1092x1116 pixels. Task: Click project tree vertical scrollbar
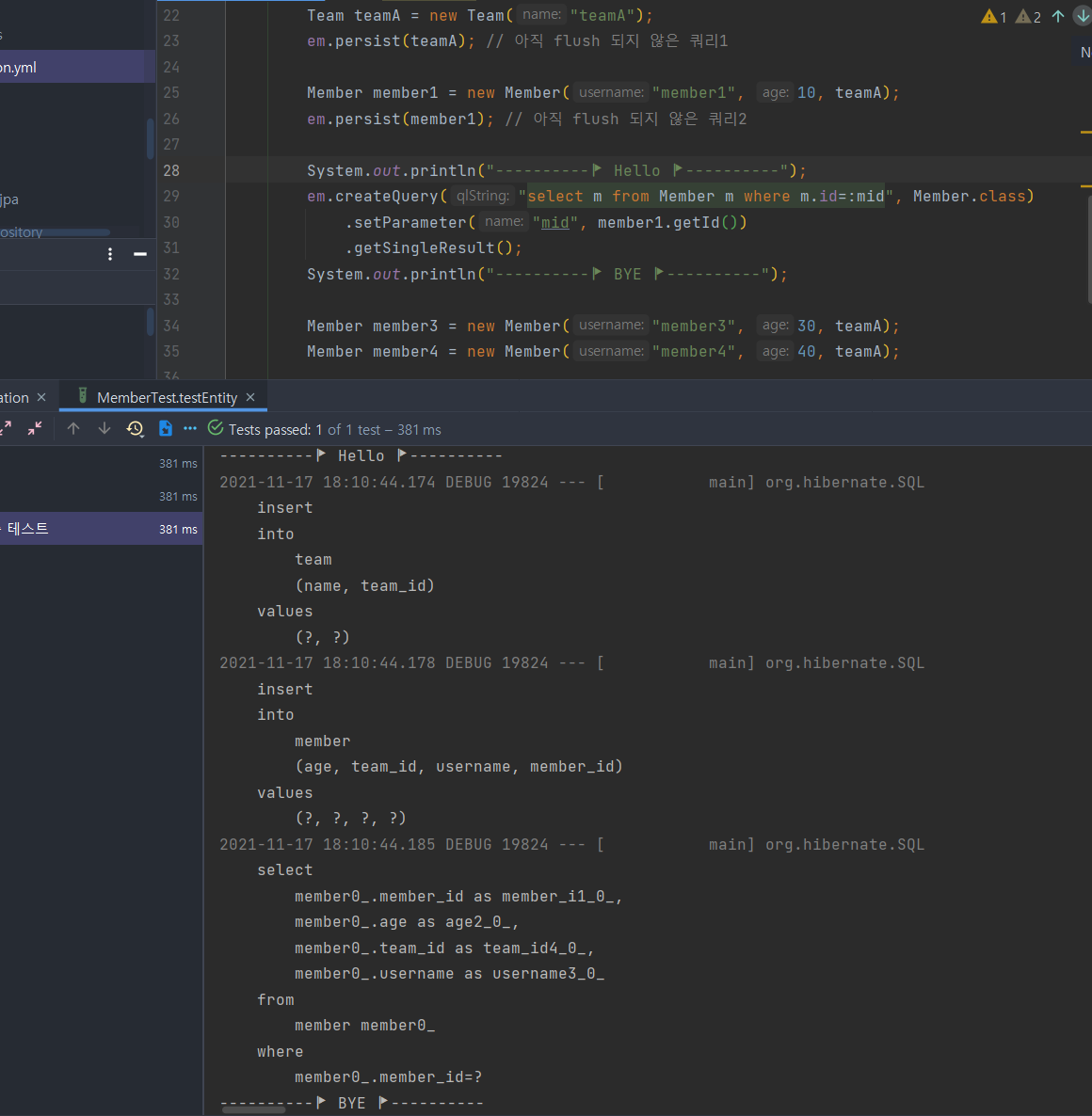tap(151, 138)
